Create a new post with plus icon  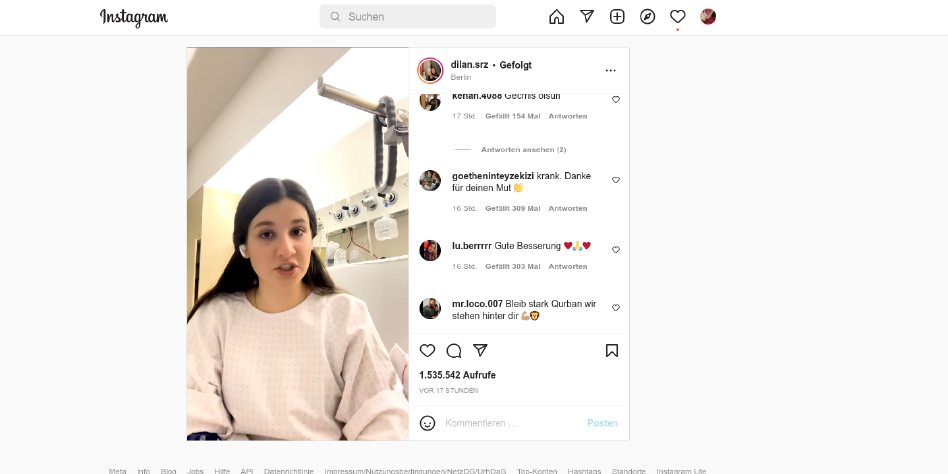[617, 17]
